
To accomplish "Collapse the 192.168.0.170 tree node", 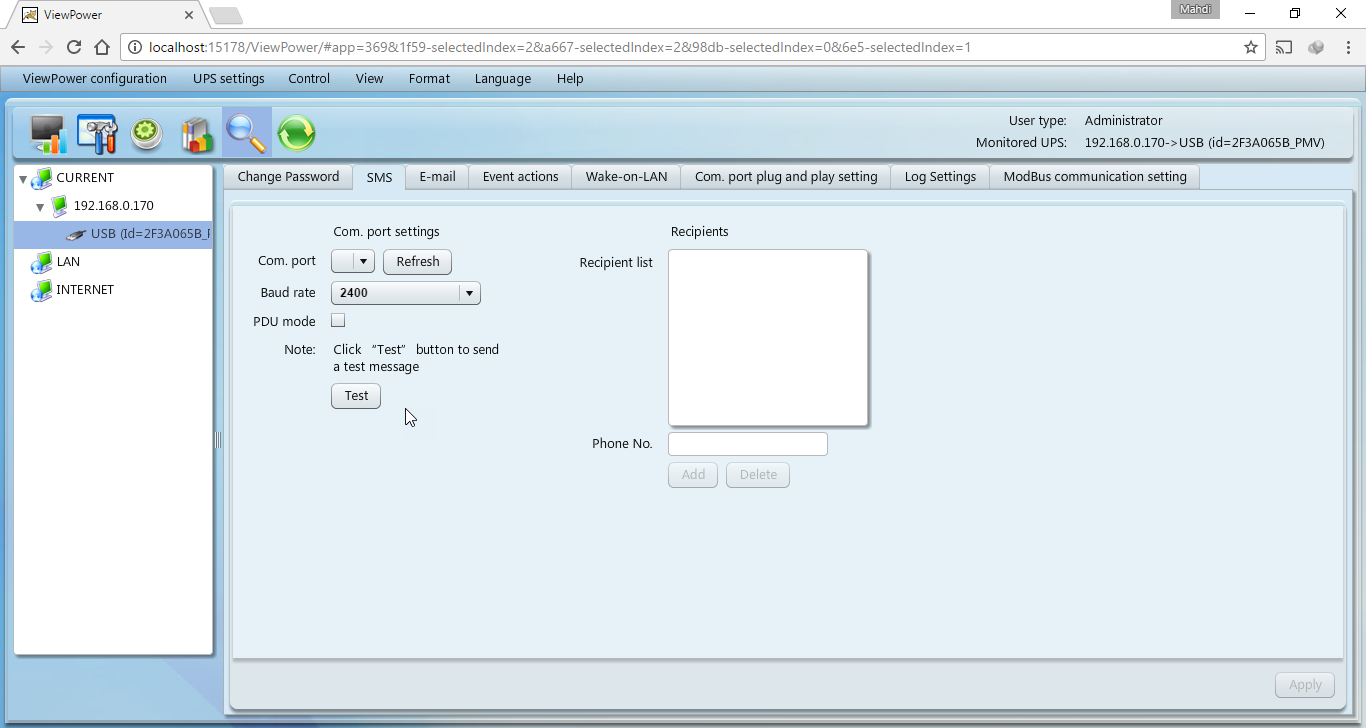I will click(x=40, y=206).
